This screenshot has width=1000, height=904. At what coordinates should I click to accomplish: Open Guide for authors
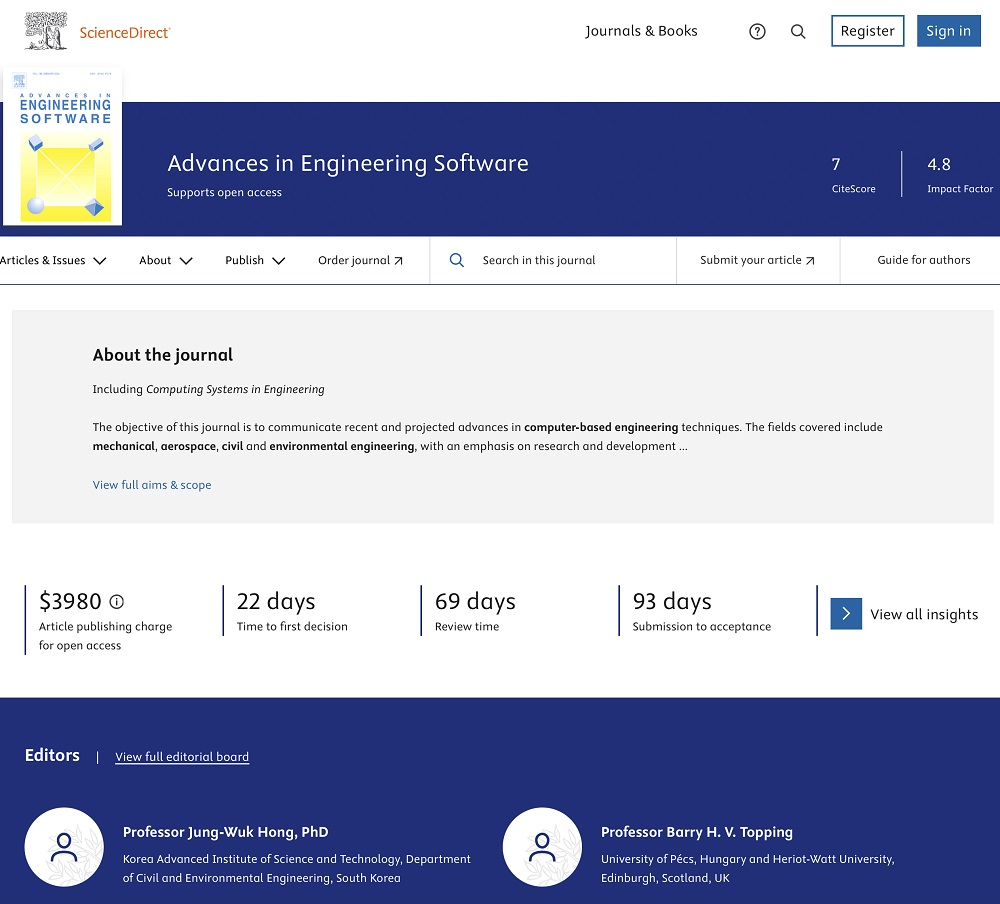[x=923, y=260]
